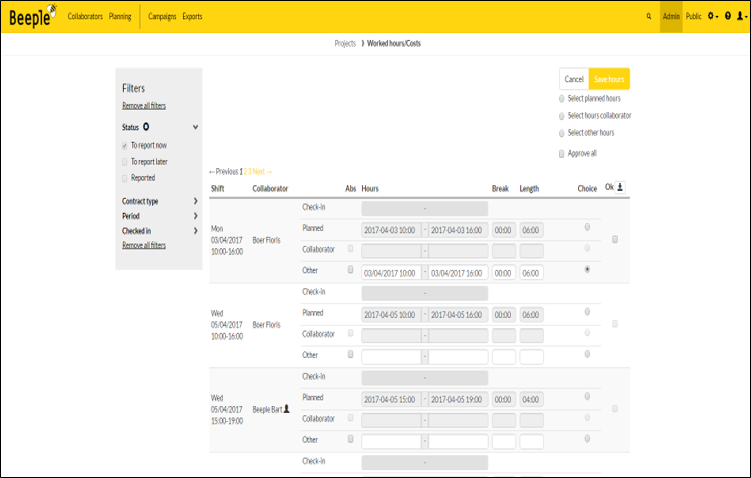Open the settings gear menu
The height and width of the screenshot is (478, 751).
[x=712, y=16]
